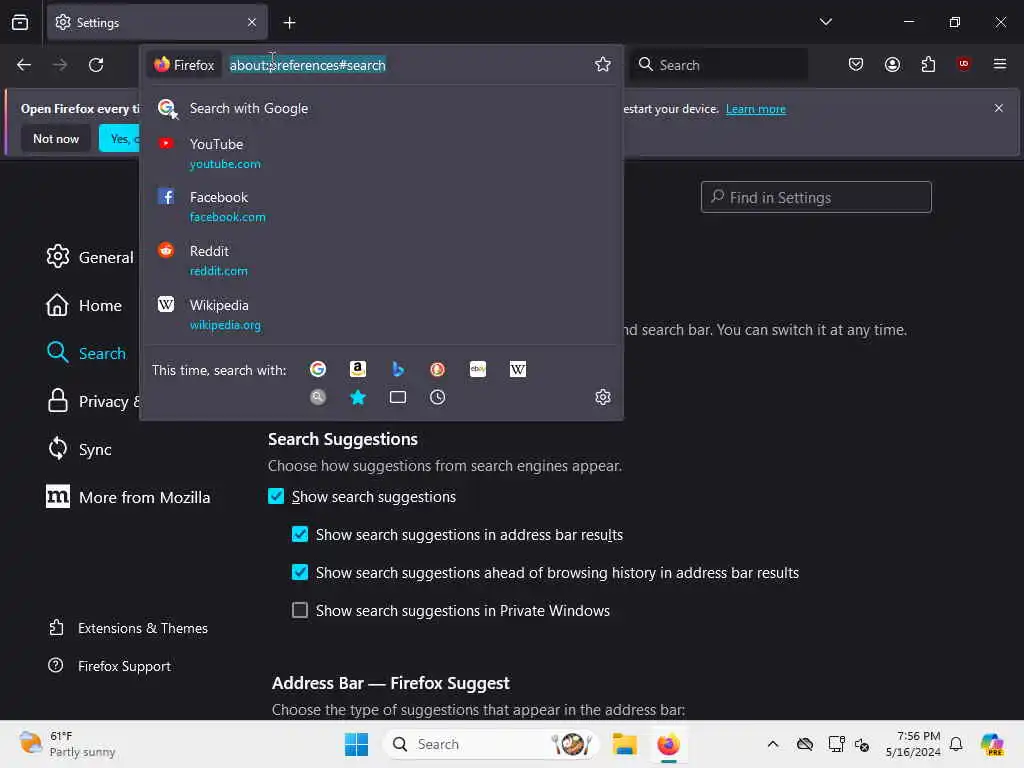
Task: Expand the system tray hidden icons chevron
Action: [x=773, y=744]
